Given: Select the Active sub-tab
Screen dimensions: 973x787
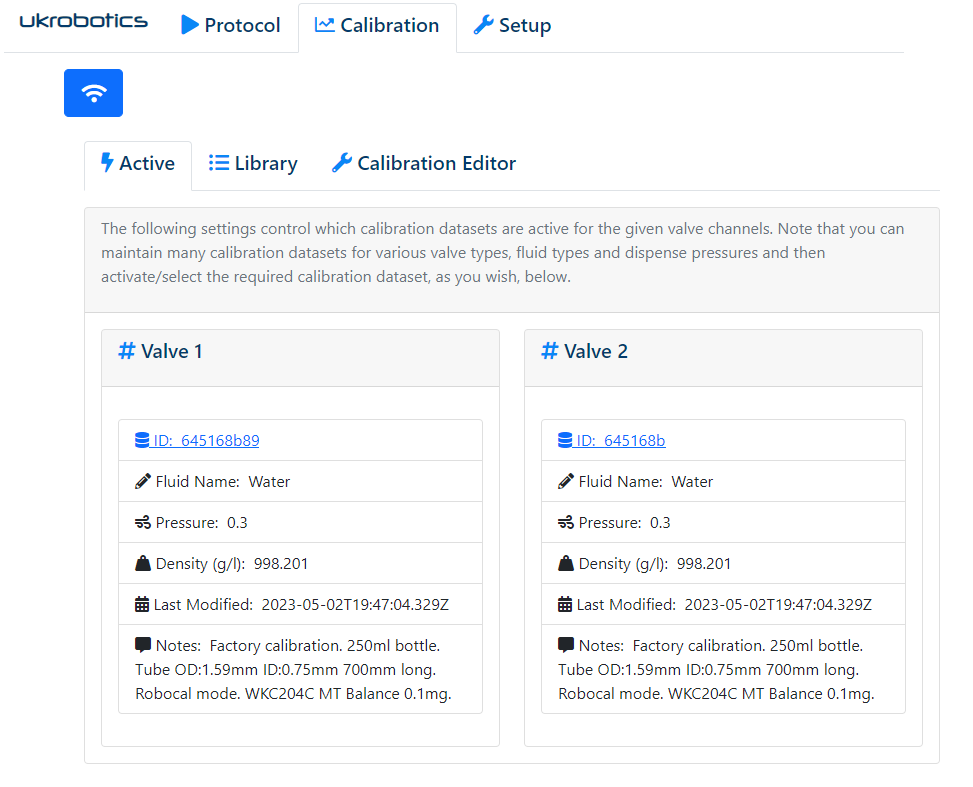Looking at the screenshot, I should tap(137, 164).
